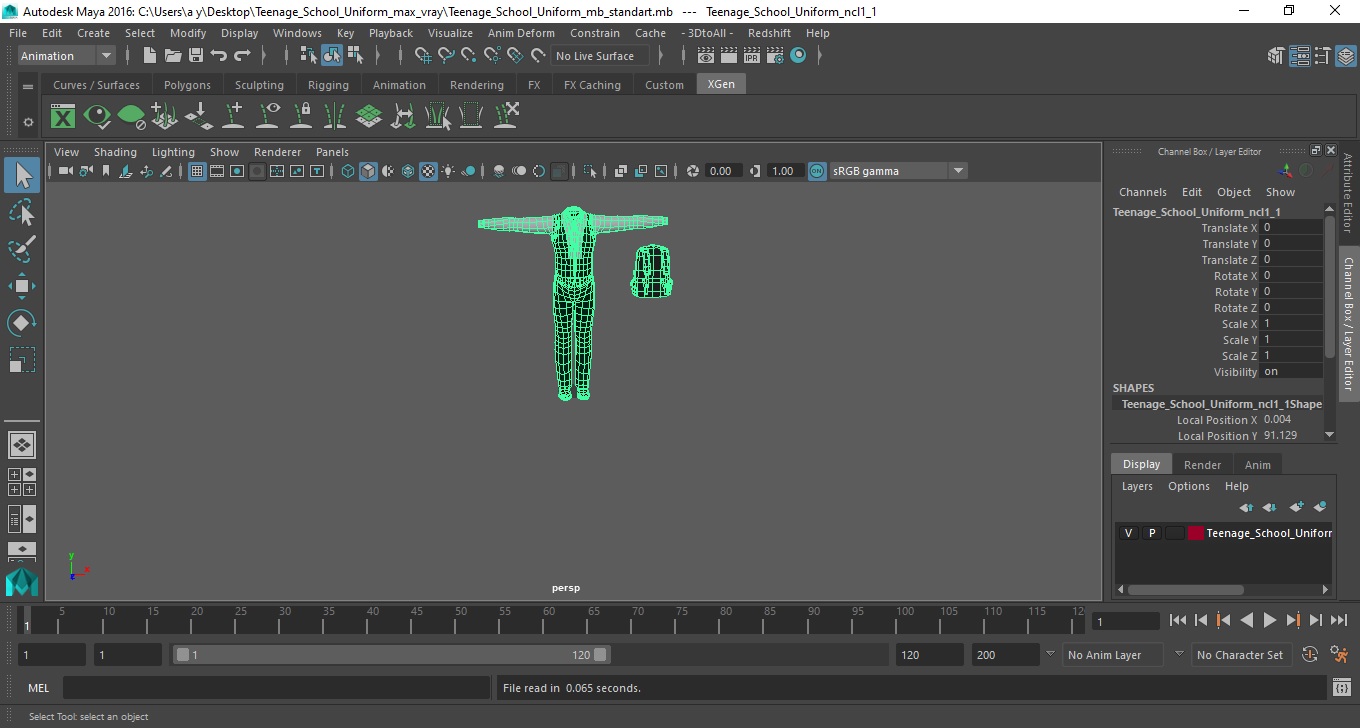Go to start of playback range
Screen dimensions: 1360x728
pos(1177,621)
